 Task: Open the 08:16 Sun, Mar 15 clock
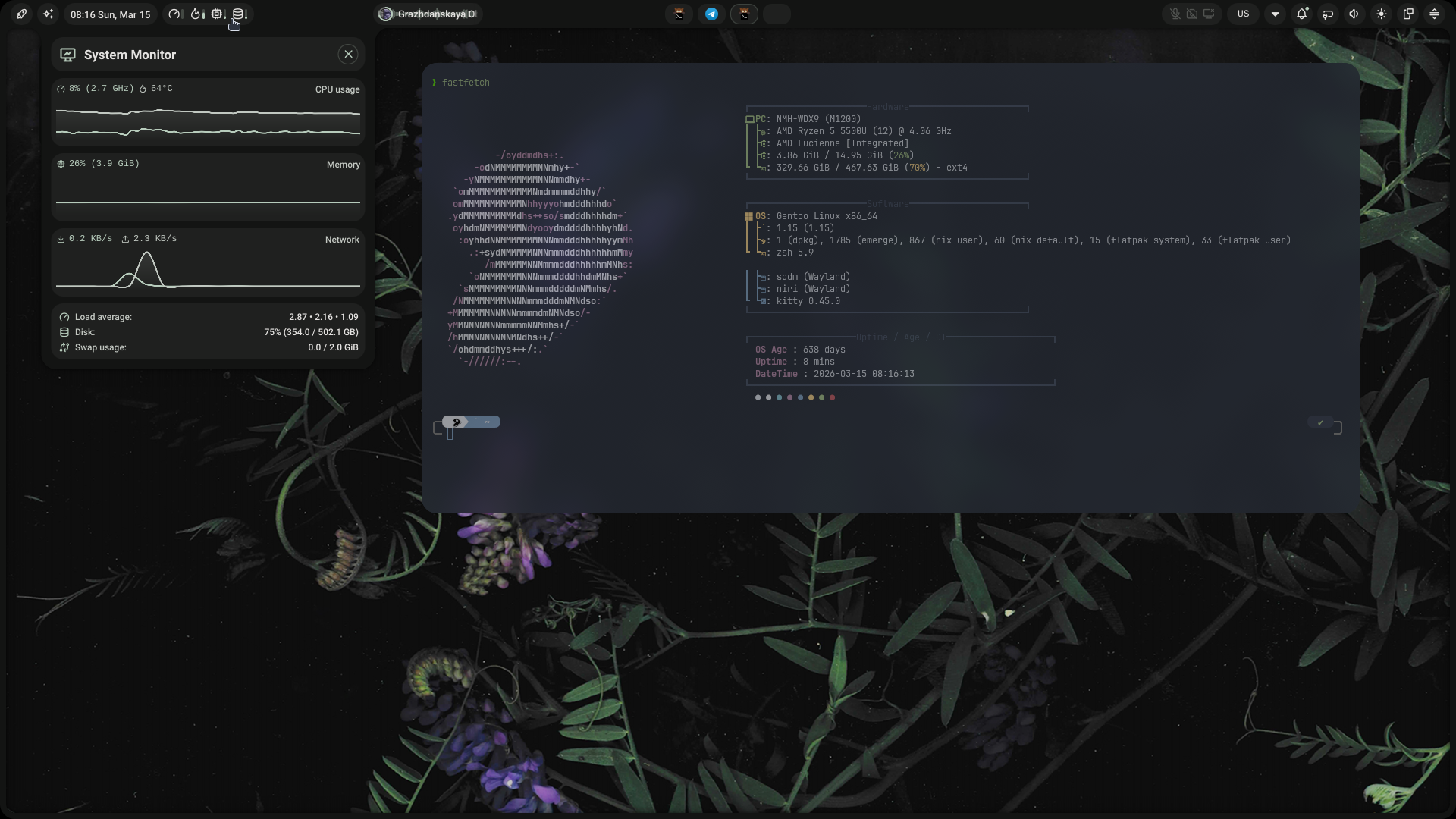(110, 14)
